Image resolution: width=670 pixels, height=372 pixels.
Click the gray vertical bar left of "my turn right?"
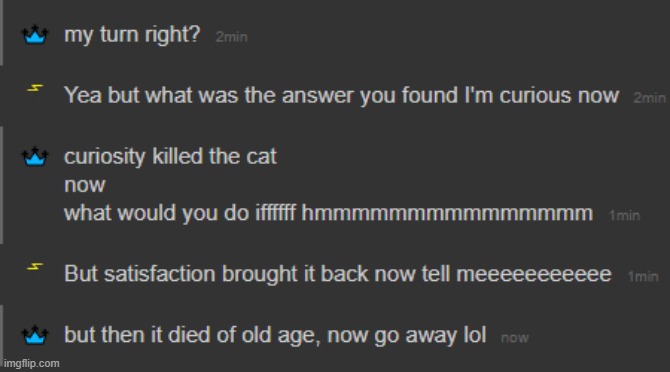[2, 32]
